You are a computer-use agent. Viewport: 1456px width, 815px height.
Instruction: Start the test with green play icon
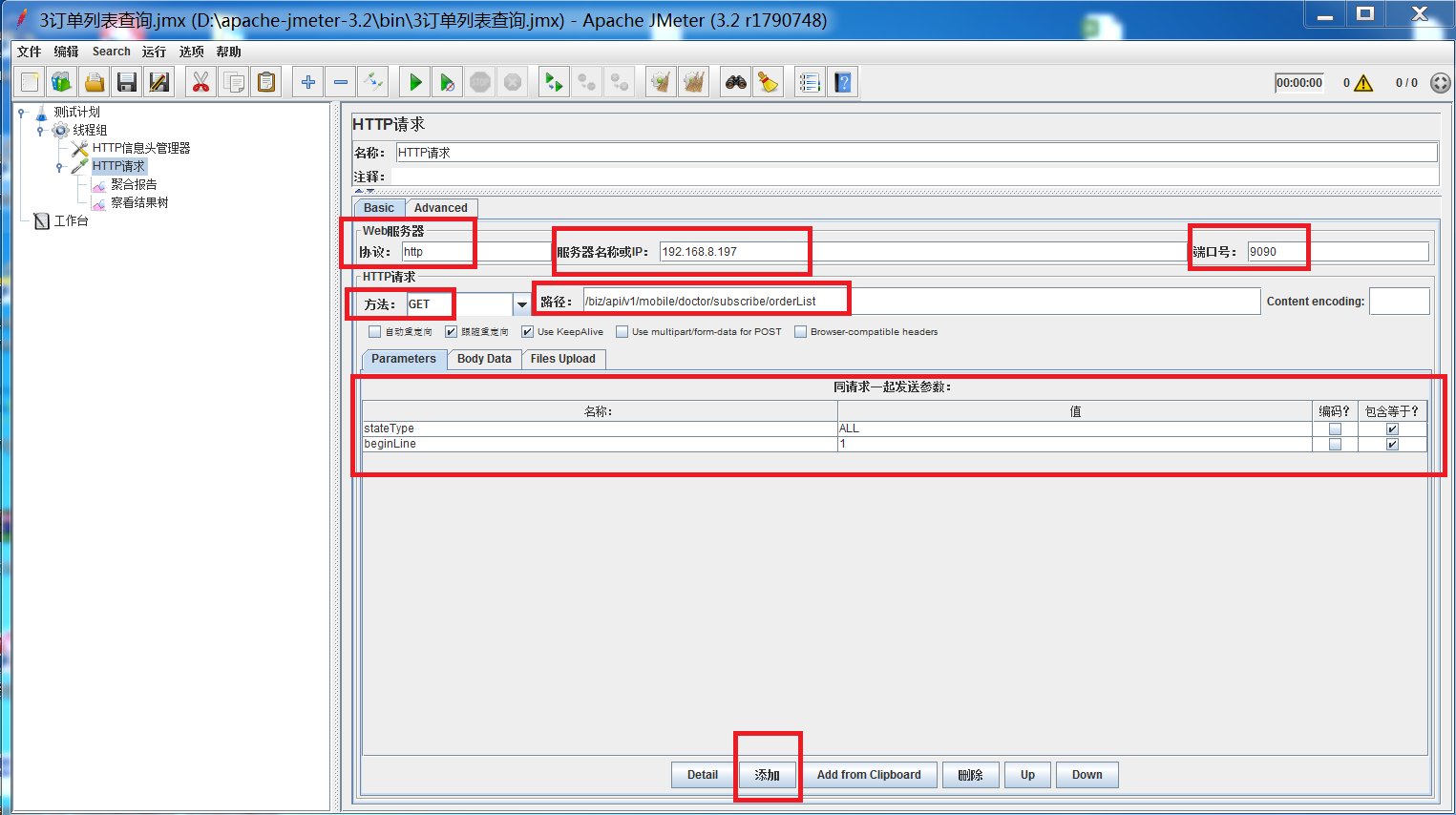tap(415, 83)
